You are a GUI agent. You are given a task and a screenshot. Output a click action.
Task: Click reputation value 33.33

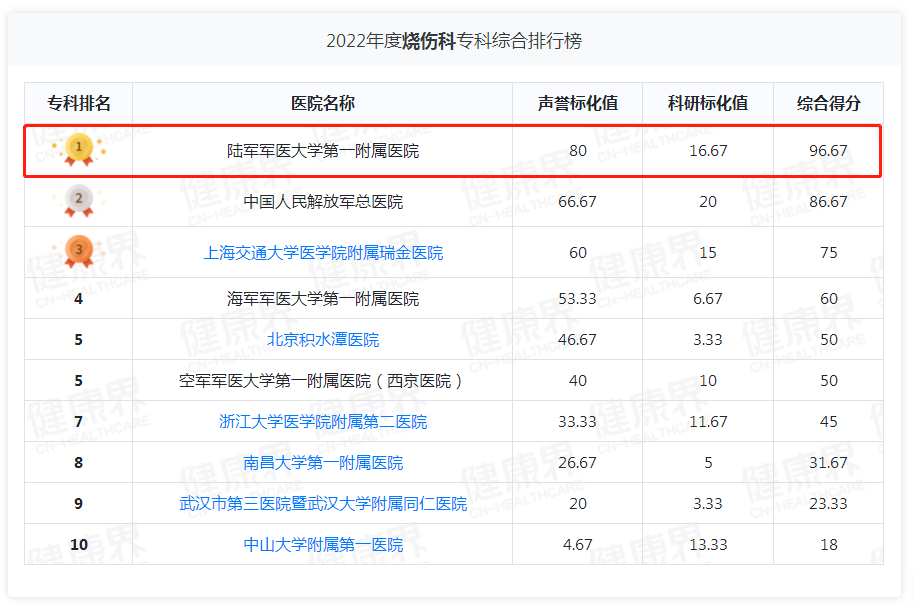tap(577, 422)
